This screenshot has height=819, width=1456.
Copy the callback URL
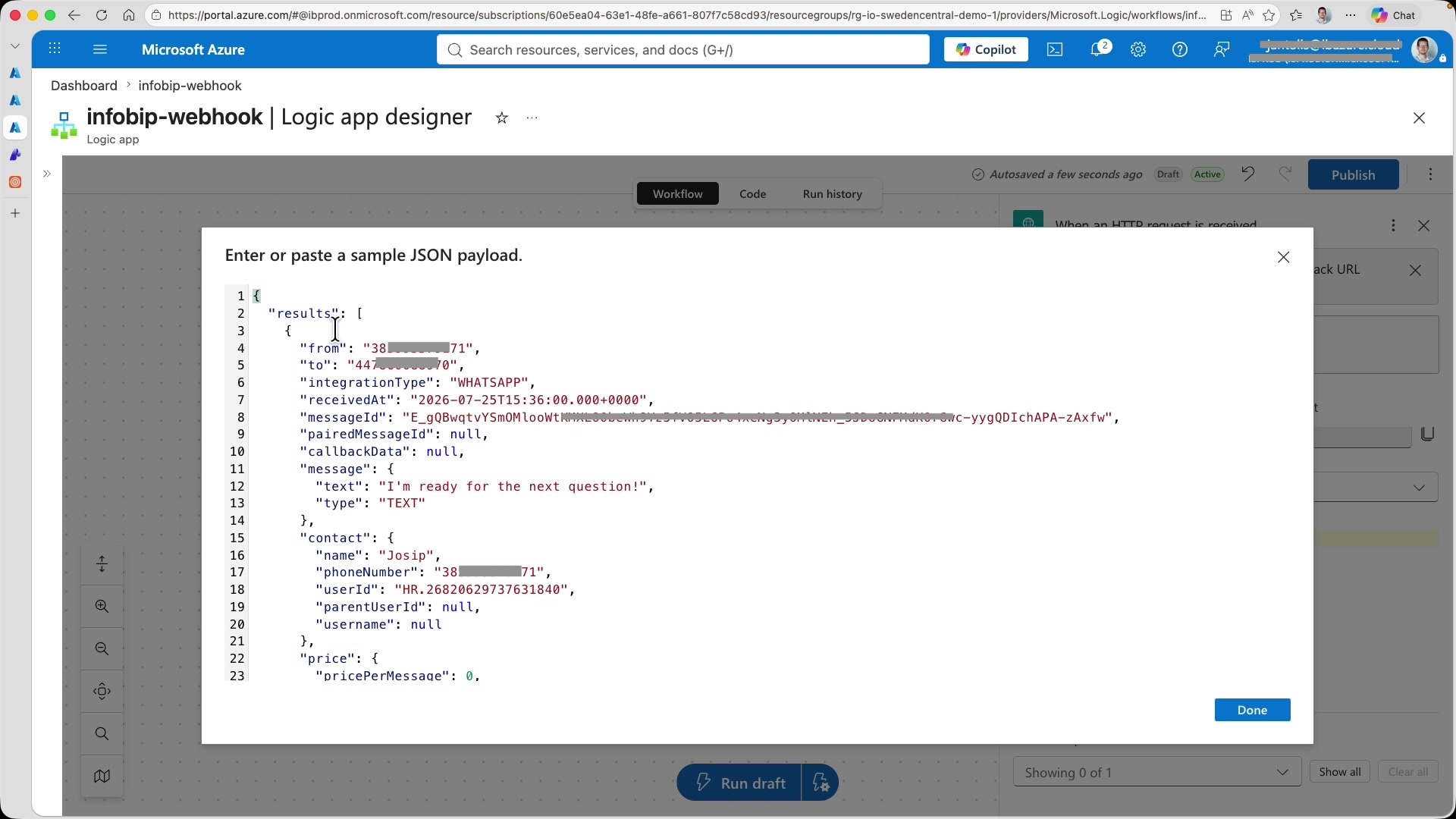(1427, 435)
